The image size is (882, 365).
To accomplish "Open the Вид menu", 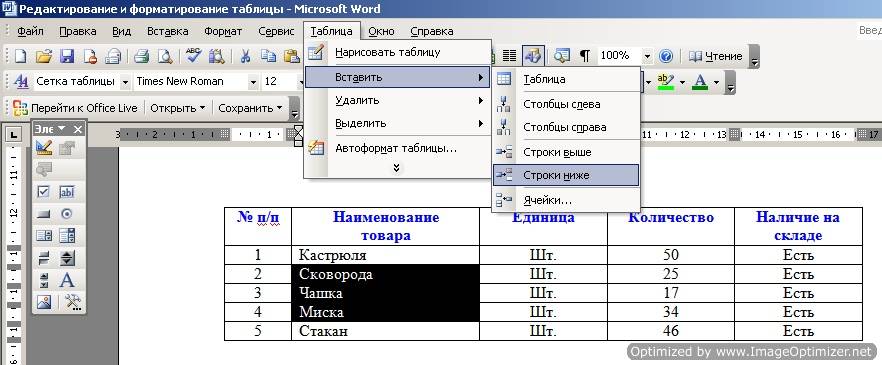I will coord(122,31).
